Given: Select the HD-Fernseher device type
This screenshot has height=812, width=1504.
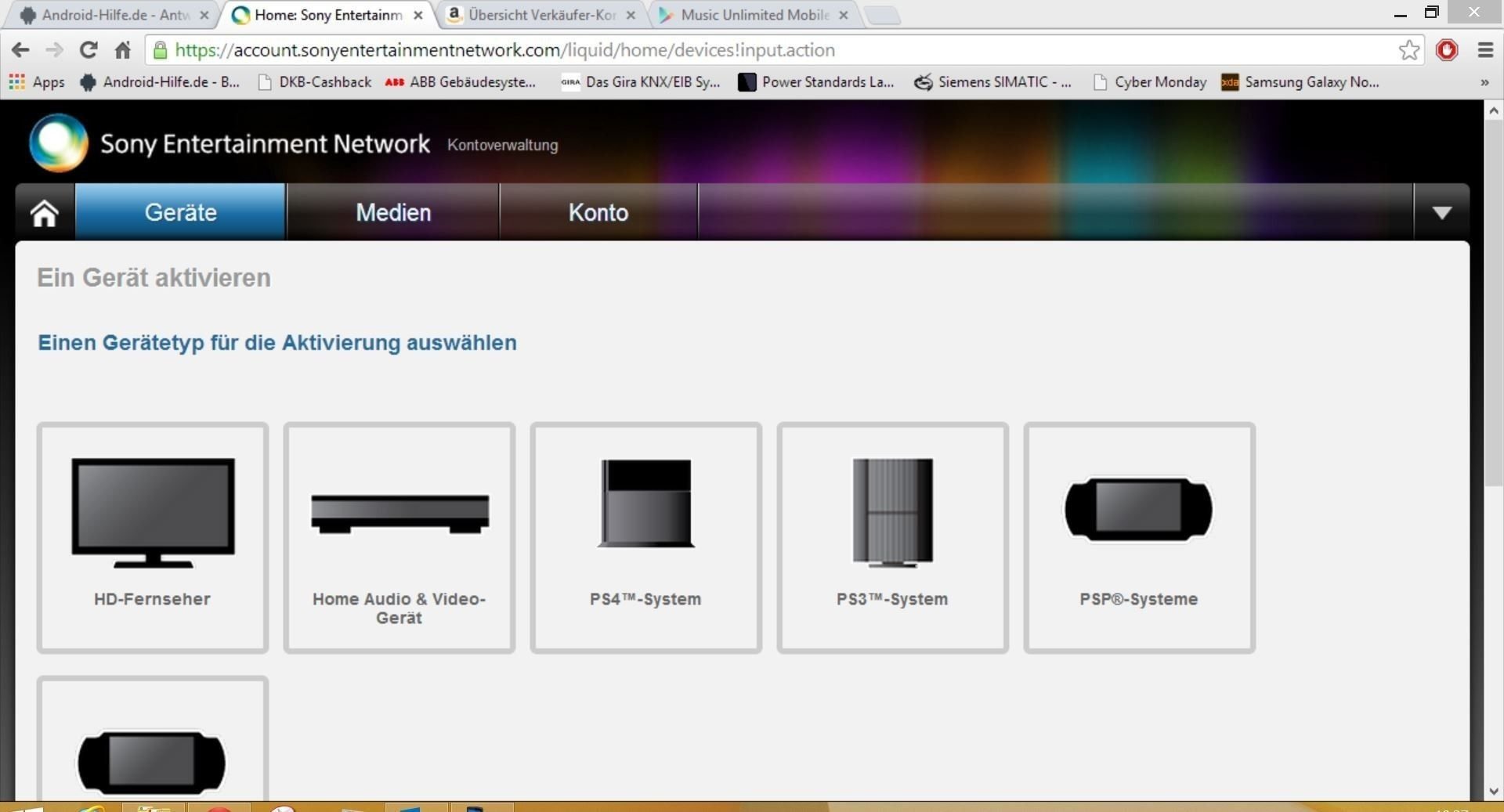Looking at the screenshot, I should tap(153, 538).
